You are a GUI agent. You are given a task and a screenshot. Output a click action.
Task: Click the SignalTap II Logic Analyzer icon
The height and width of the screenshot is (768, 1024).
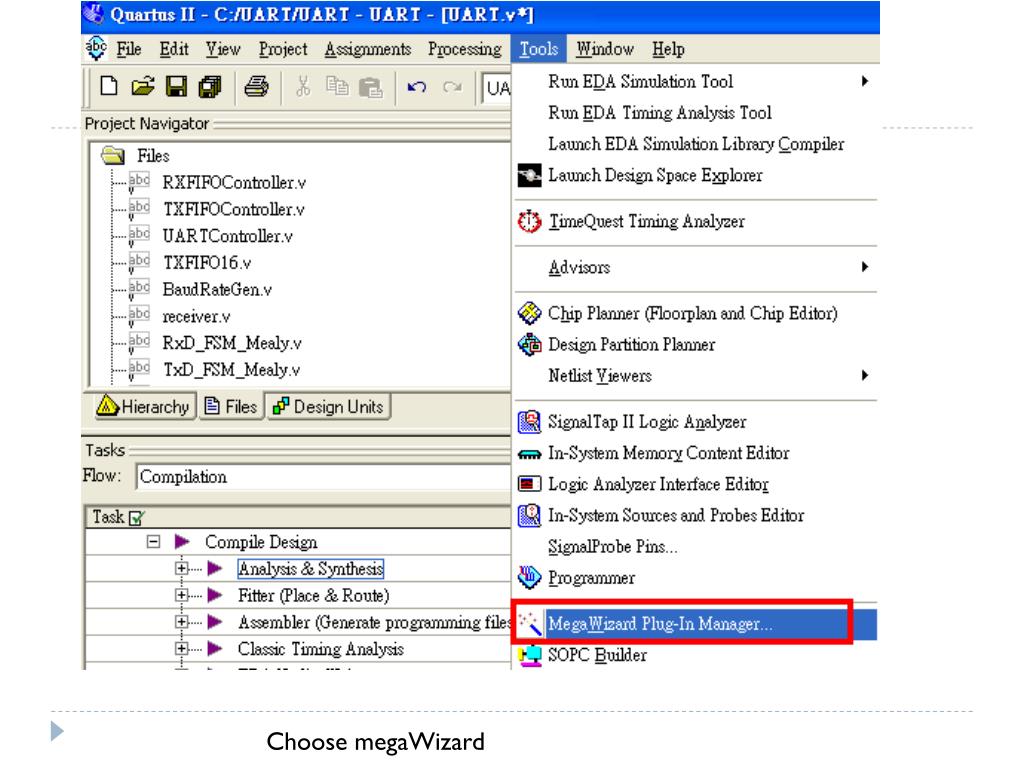coord(529,422)
